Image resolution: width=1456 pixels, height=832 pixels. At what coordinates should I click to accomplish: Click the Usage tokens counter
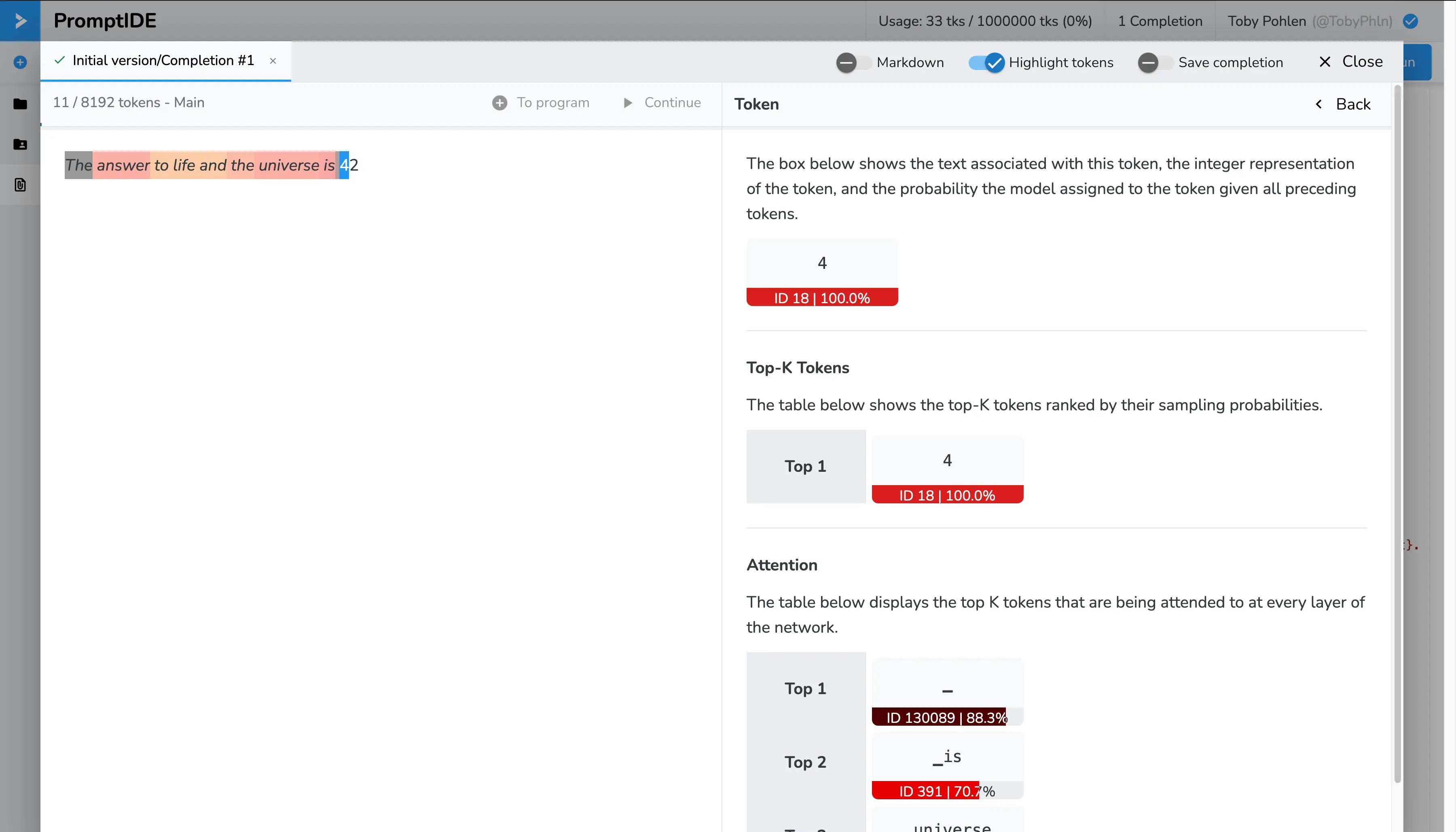985,21
